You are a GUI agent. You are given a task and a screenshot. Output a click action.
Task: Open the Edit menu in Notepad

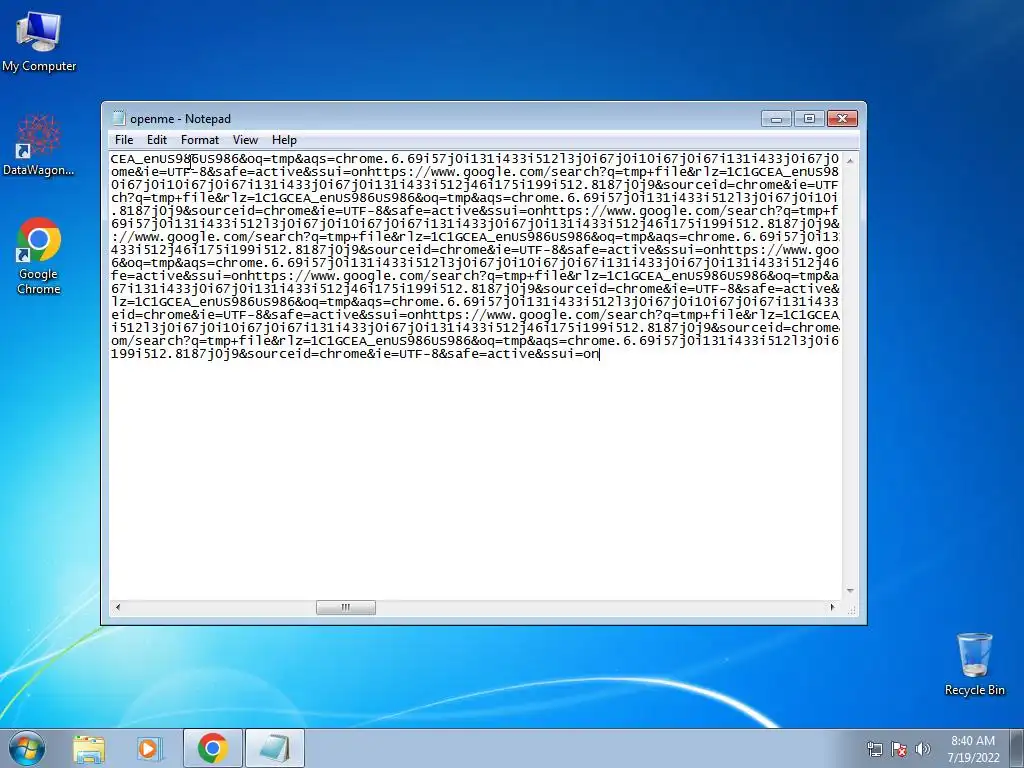[x=156, y=140]
